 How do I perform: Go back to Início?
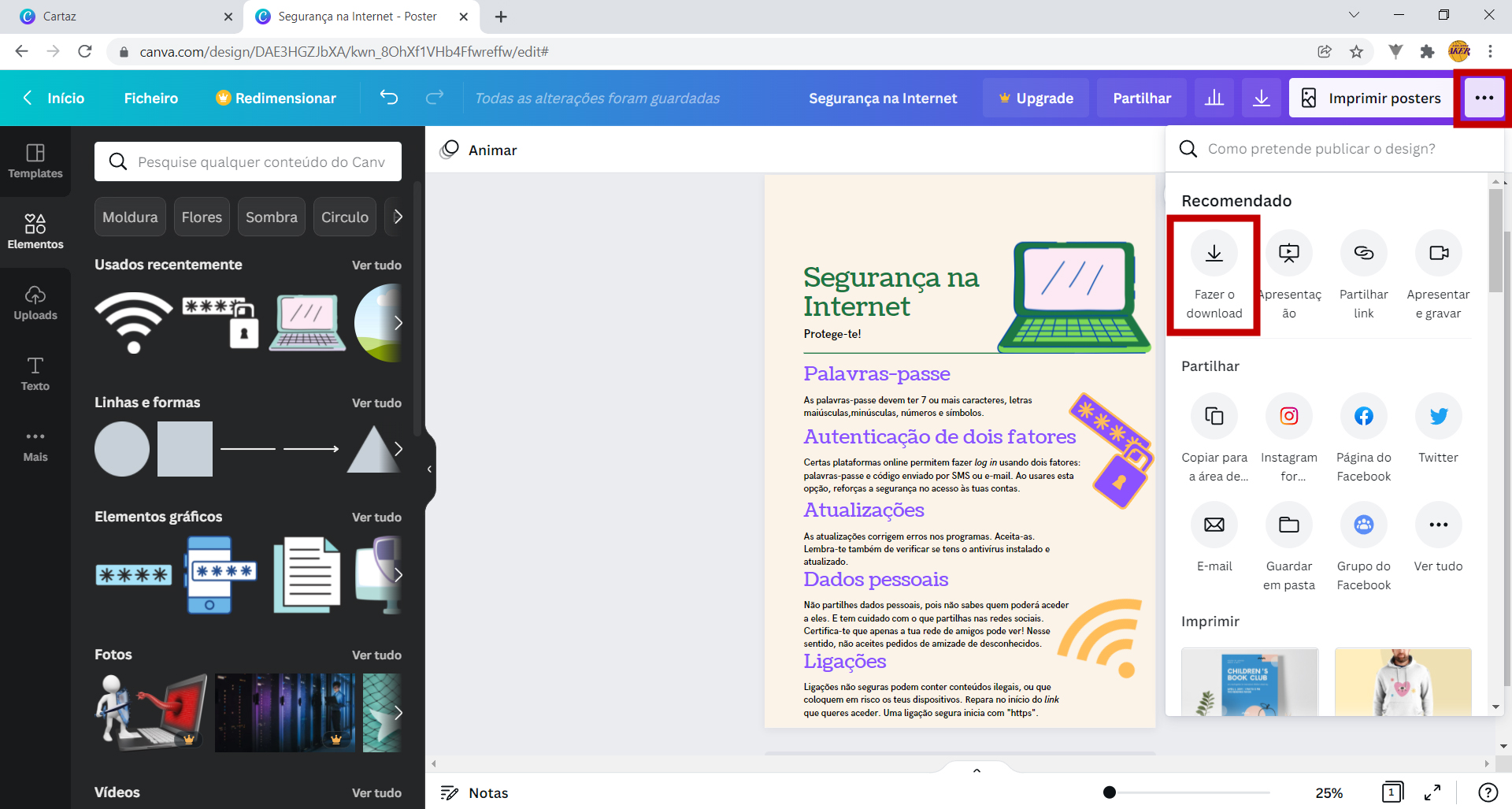54,98
